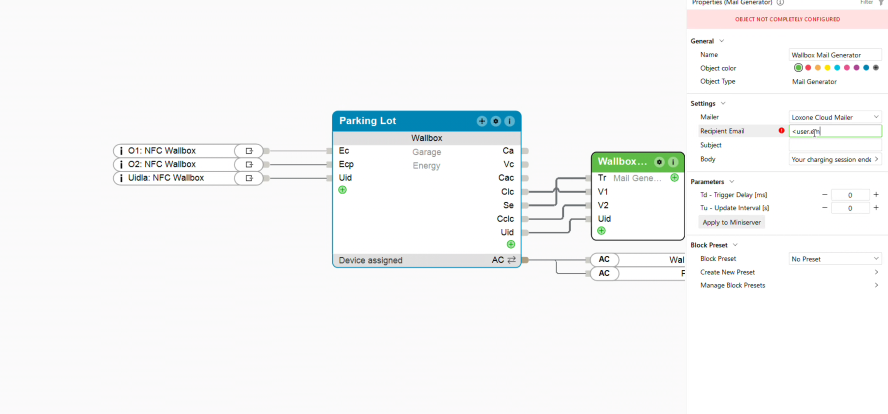888x414 pixels.
Task: Select the red object color swatch
Action: (x=808, y=68)
